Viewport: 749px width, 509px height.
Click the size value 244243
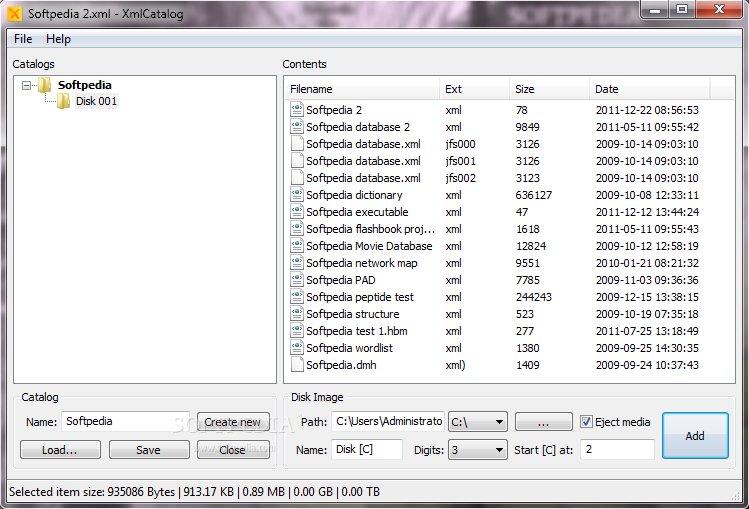click(x=534, y=297)
